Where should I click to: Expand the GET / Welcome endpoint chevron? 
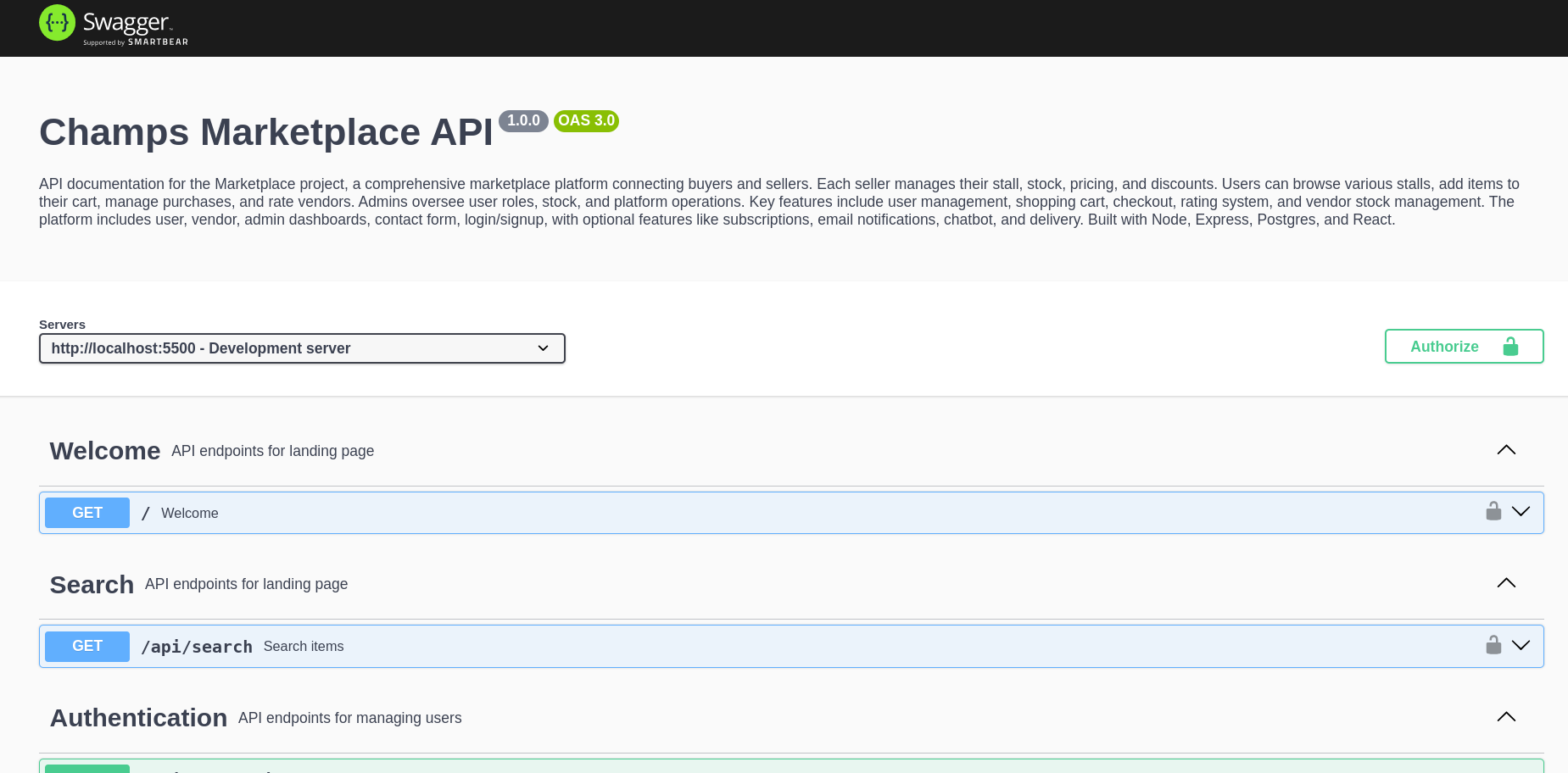click(x=1521, y=512)
